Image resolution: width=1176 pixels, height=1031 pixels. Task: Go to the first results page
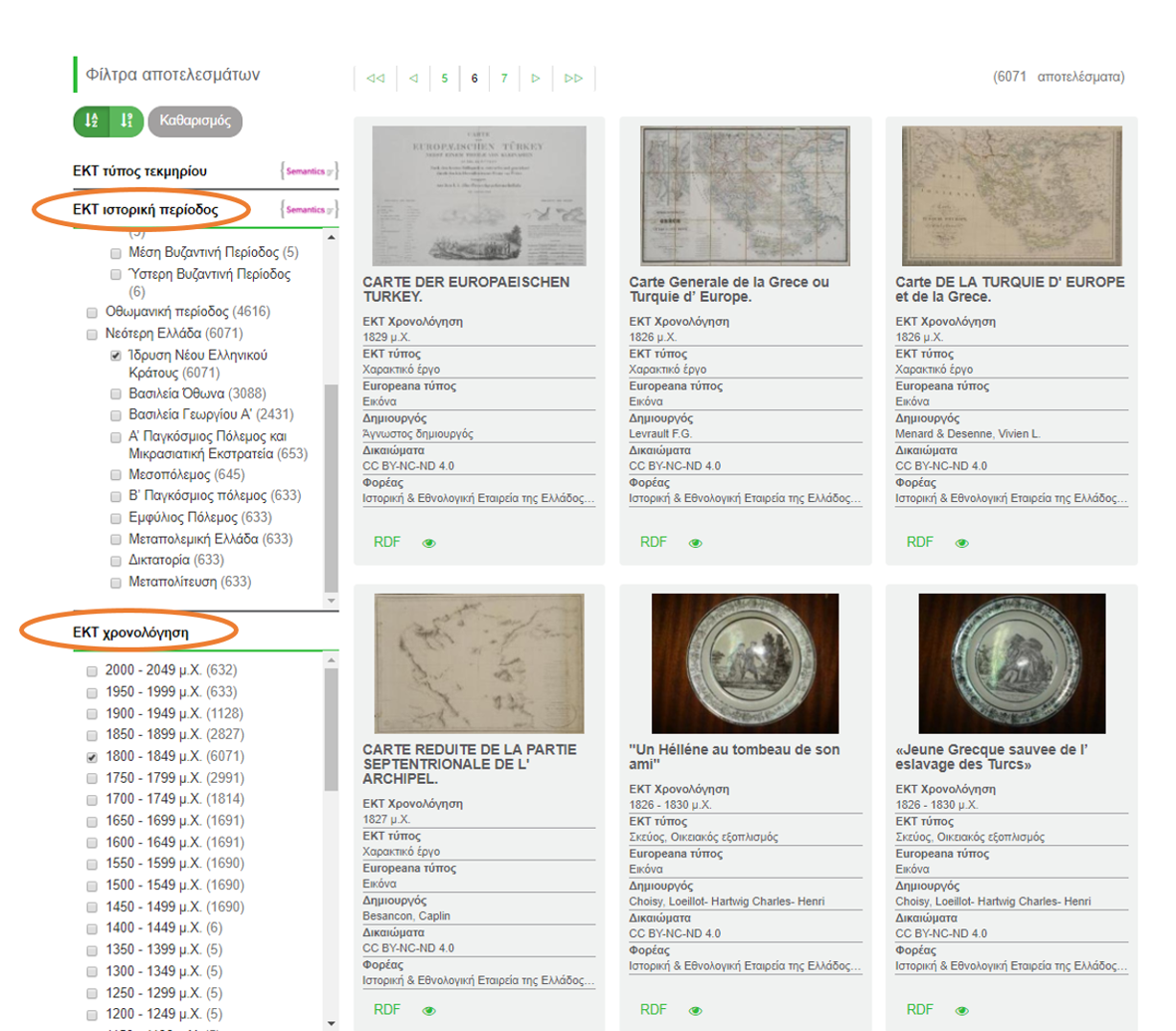[x=375, y=78]
